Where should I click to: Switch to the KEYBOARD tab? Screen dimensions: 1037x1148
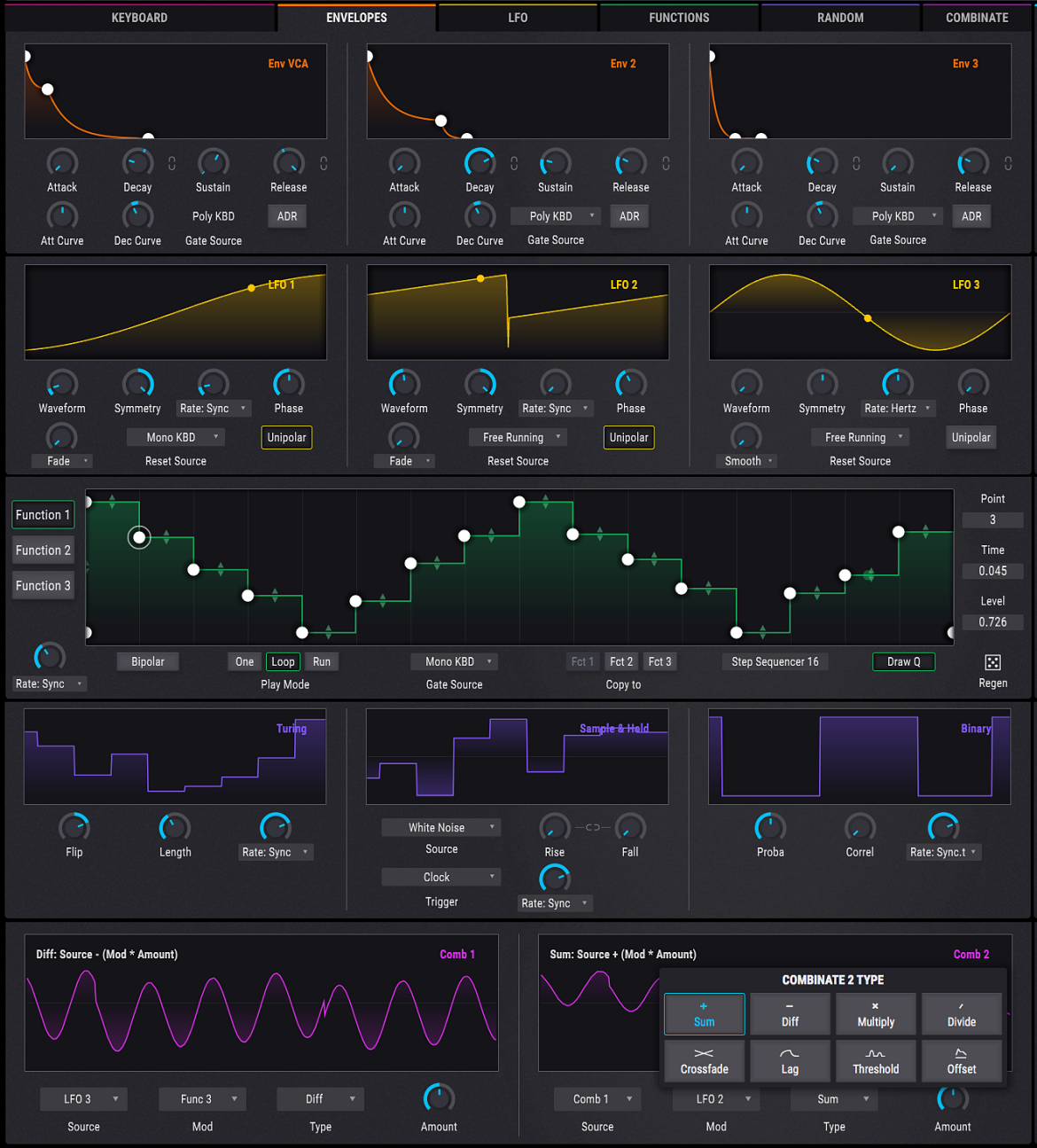point(139,18)
